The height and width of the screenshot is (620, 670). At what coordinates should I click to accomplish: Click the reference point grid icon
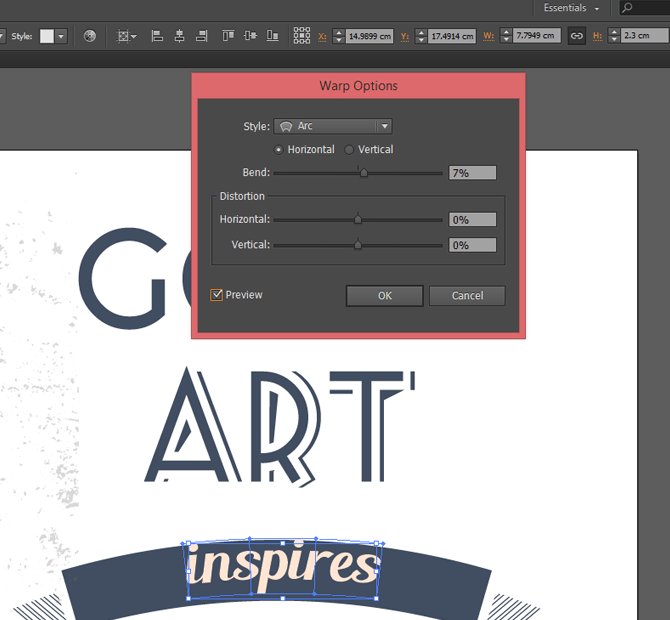[301, 36]
